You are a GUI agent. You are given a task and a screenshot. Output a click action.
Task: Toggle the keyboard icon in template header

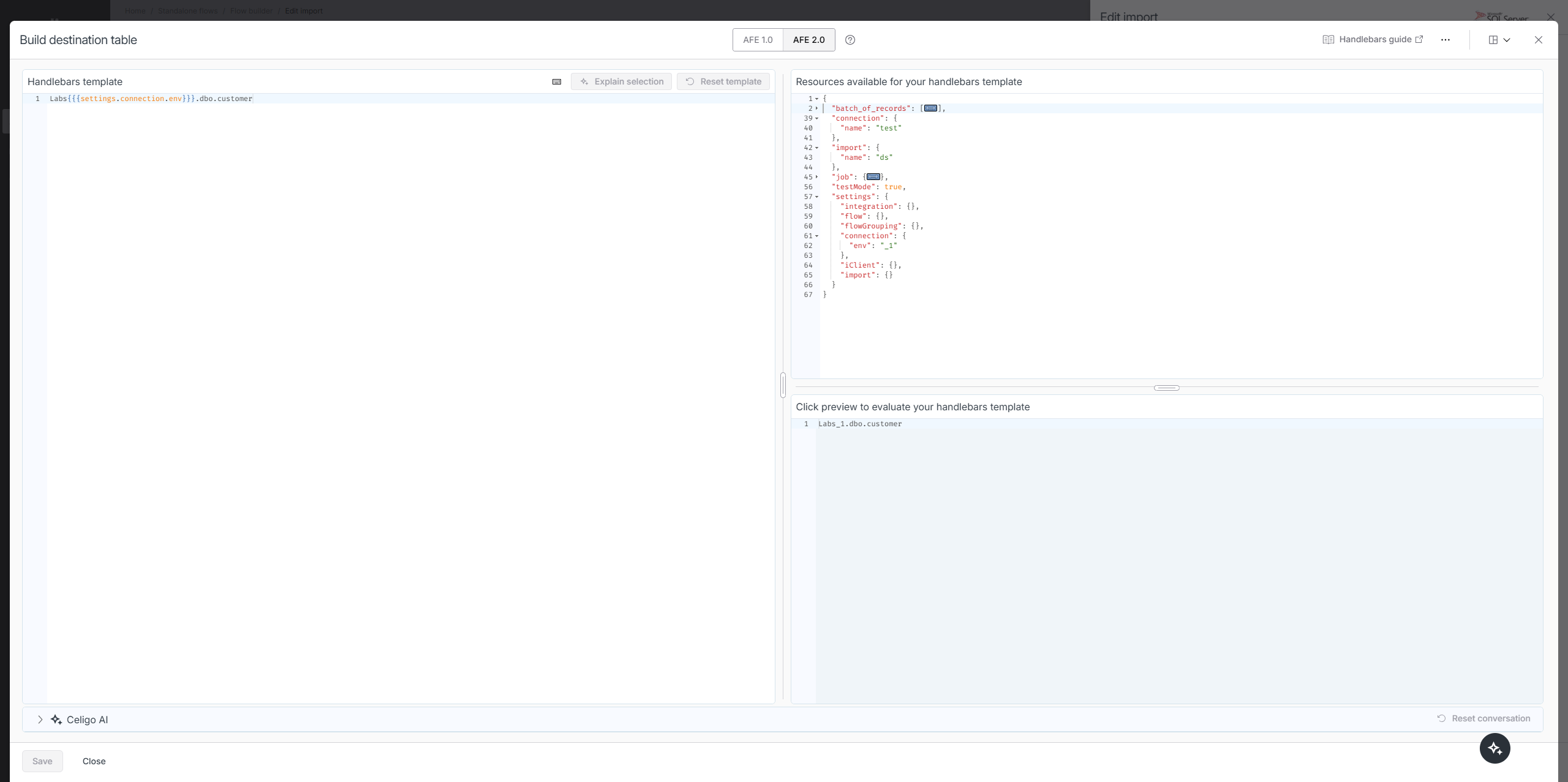(x=557, y=81)
